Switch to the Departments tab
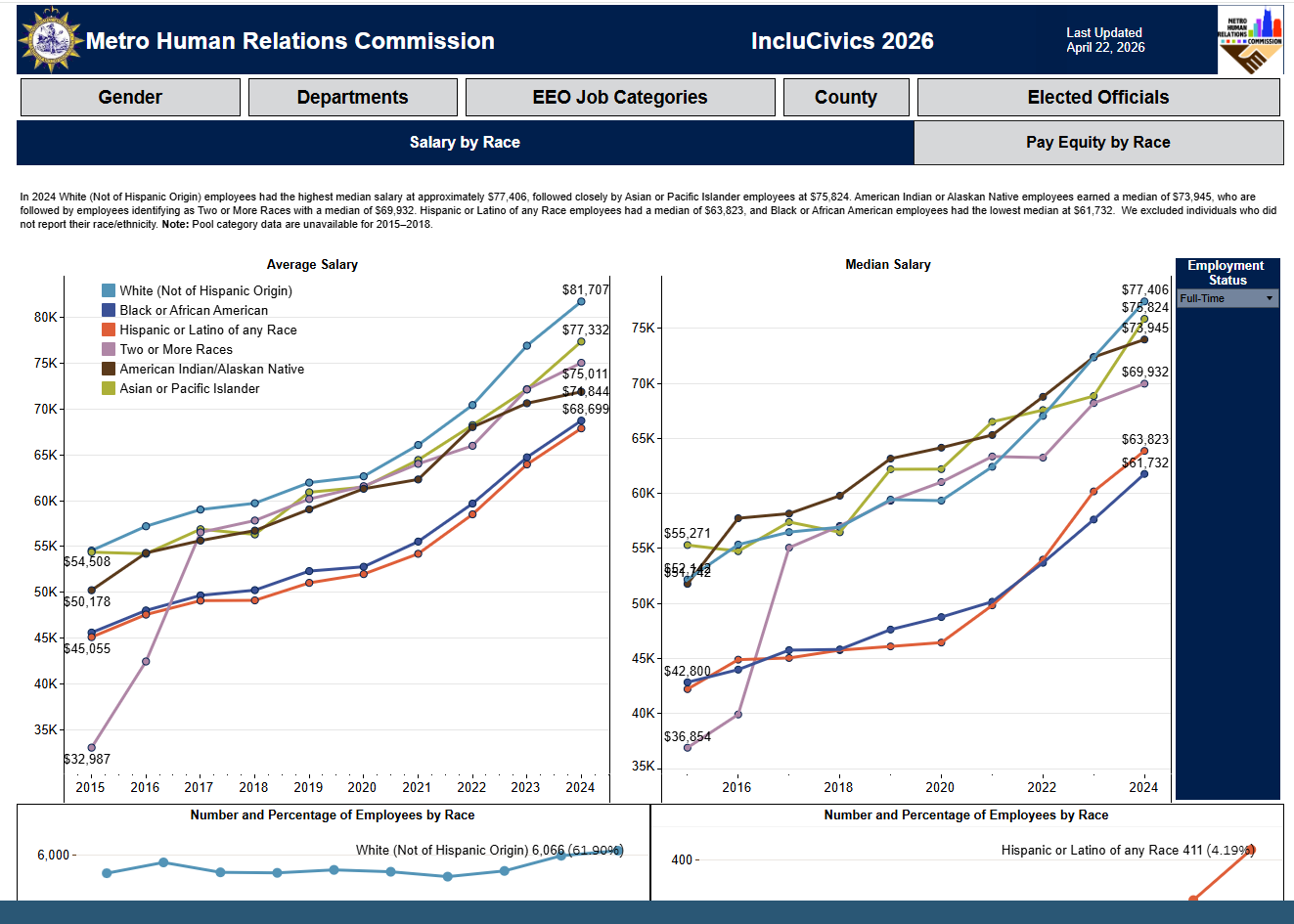The width and height of the screenshot is (1294, 924). (353, 98)
